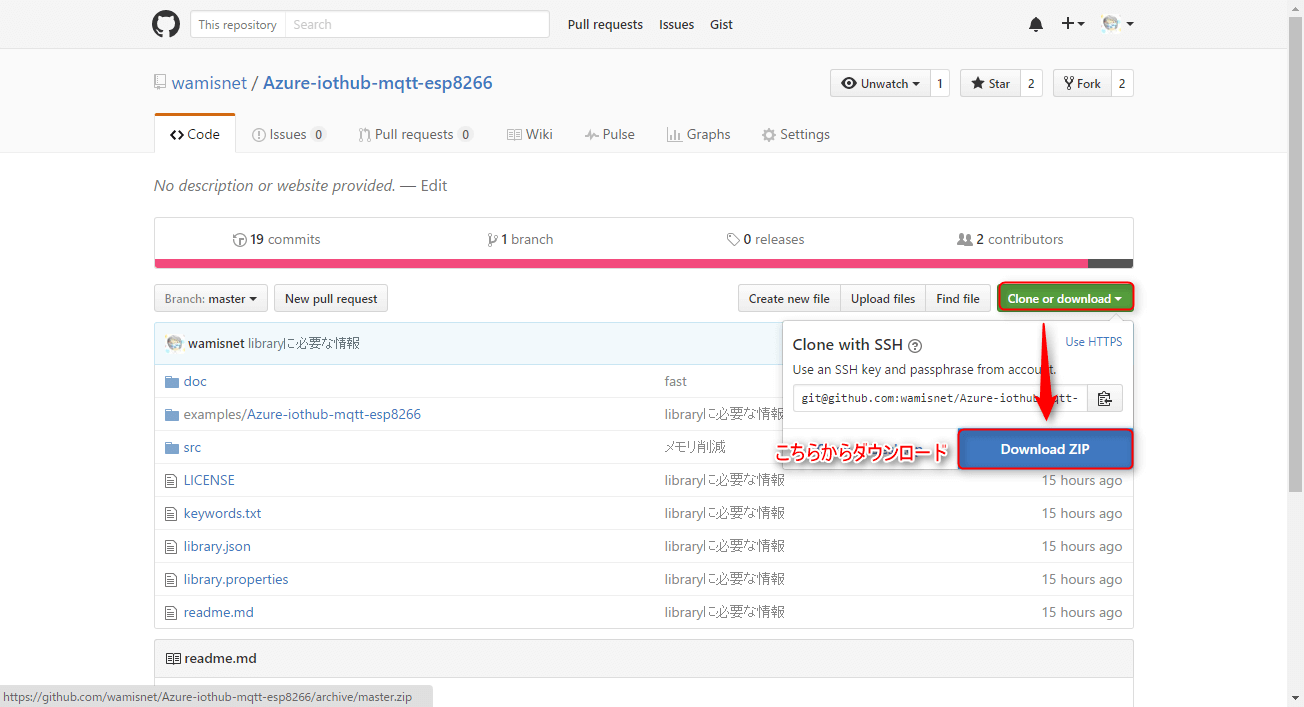
Task: Switch to the Issues tab
Action: [x=288, y=134]
